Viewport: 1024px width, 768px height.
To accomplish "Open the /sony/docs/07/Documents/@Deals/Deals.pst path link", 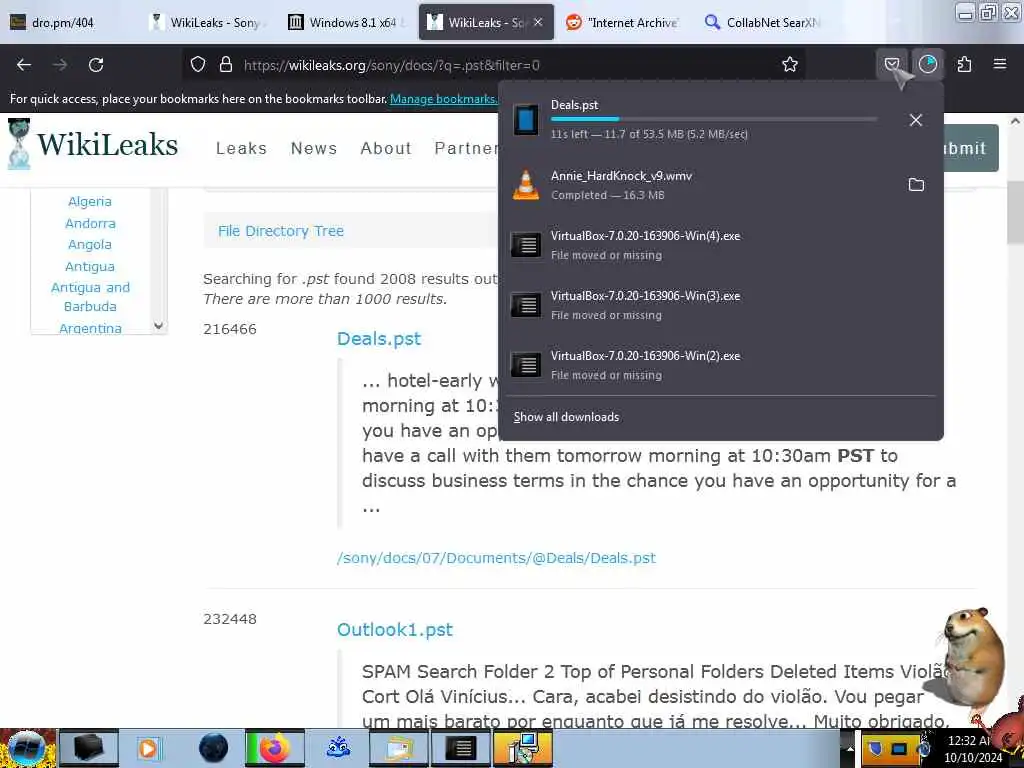I will pos(496,558).
